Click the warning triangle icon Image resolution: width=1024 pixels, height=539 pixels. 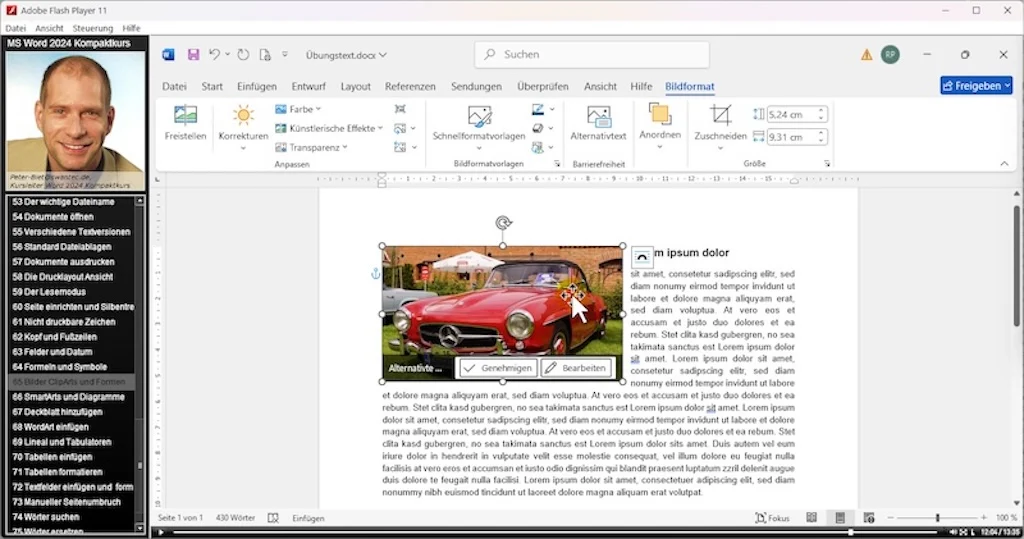[867, 55]
